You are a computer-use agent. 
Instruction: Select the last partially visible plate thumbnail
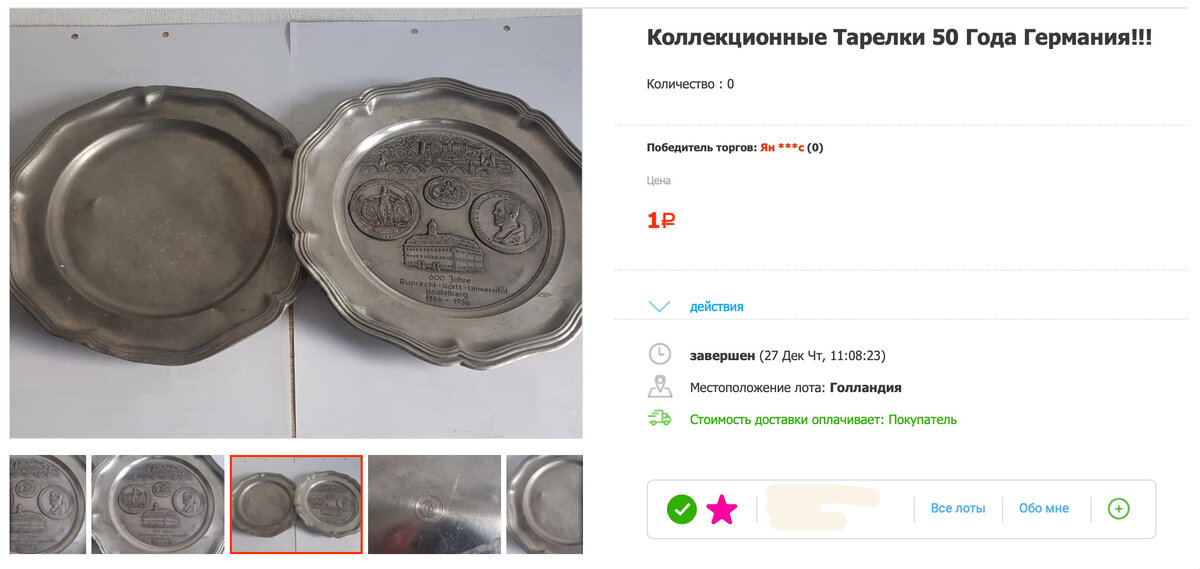point(545,504)
